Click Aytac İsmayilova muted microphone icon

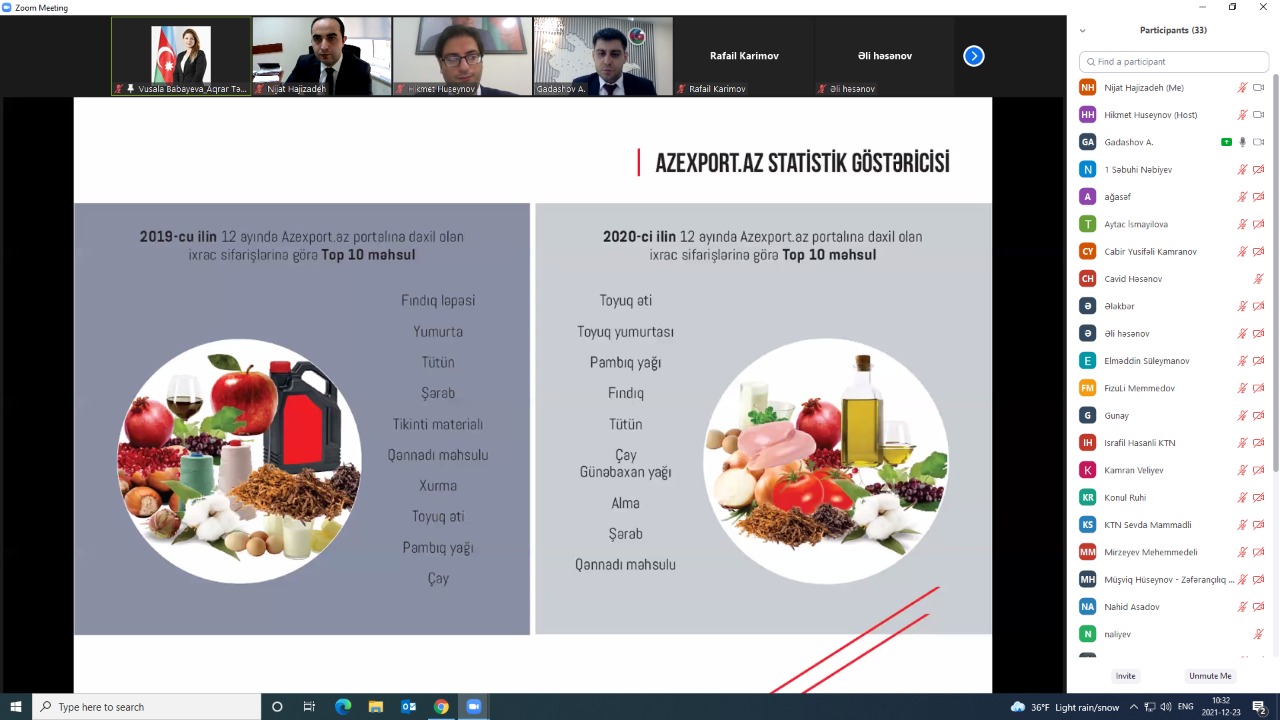coord(1243,224)
